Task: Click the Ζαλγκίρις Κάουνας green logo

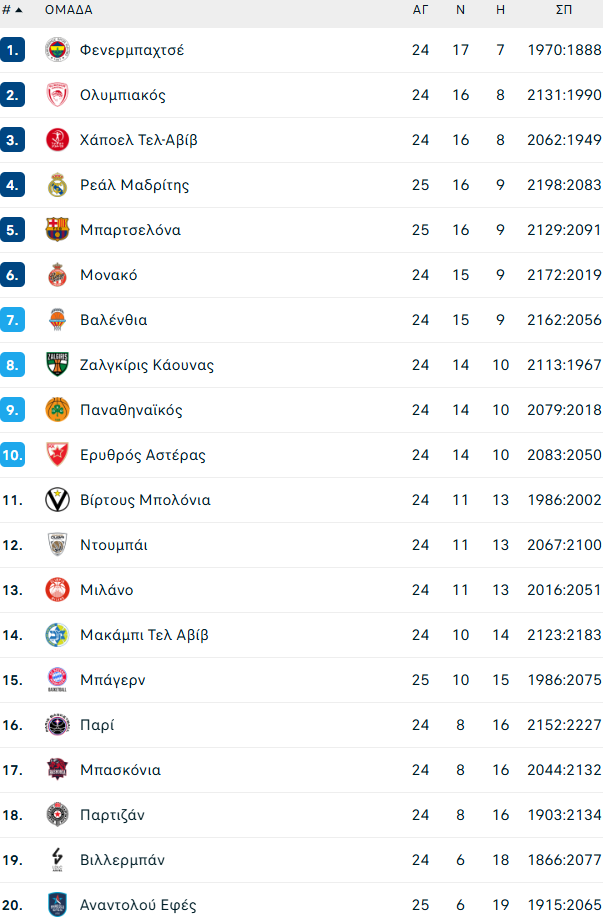Action: pos(57,364)
